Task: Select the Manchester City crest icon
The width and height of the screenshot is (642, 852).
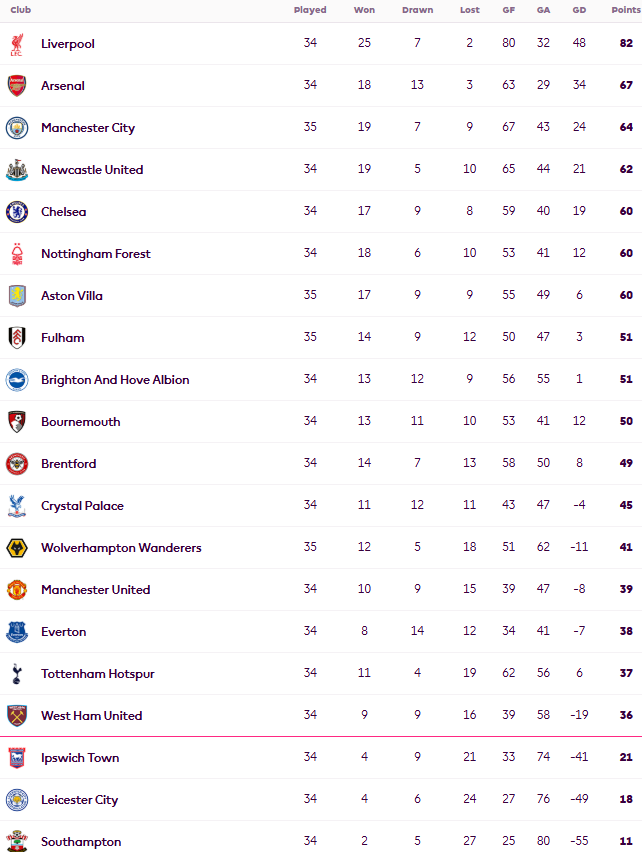Action: 17,128
